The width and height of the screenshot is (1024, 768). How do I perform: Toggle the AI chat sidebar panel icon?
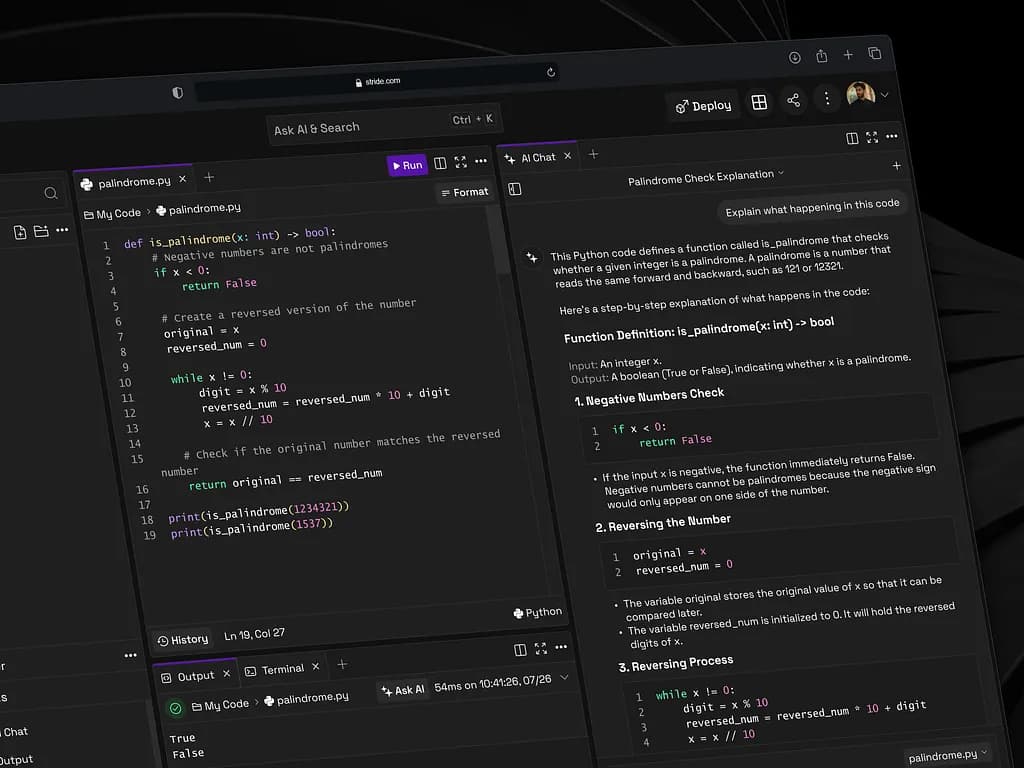(x=515, y=188)
